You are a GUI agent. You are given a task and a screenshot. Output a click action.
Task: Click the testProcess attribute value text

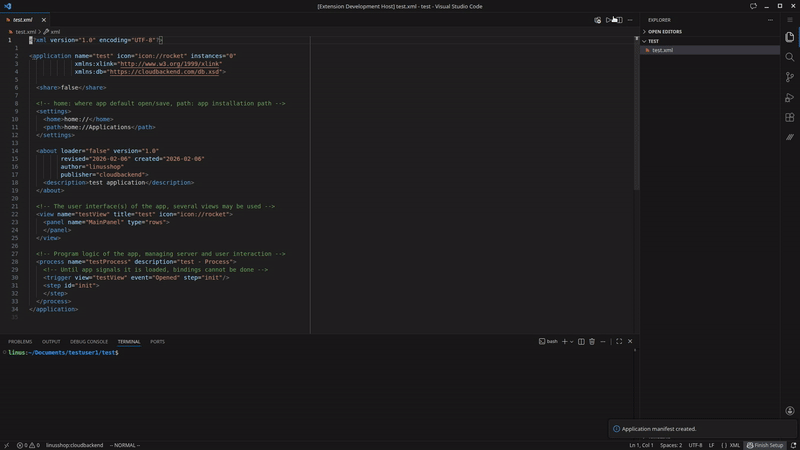(x=108, y=262)
